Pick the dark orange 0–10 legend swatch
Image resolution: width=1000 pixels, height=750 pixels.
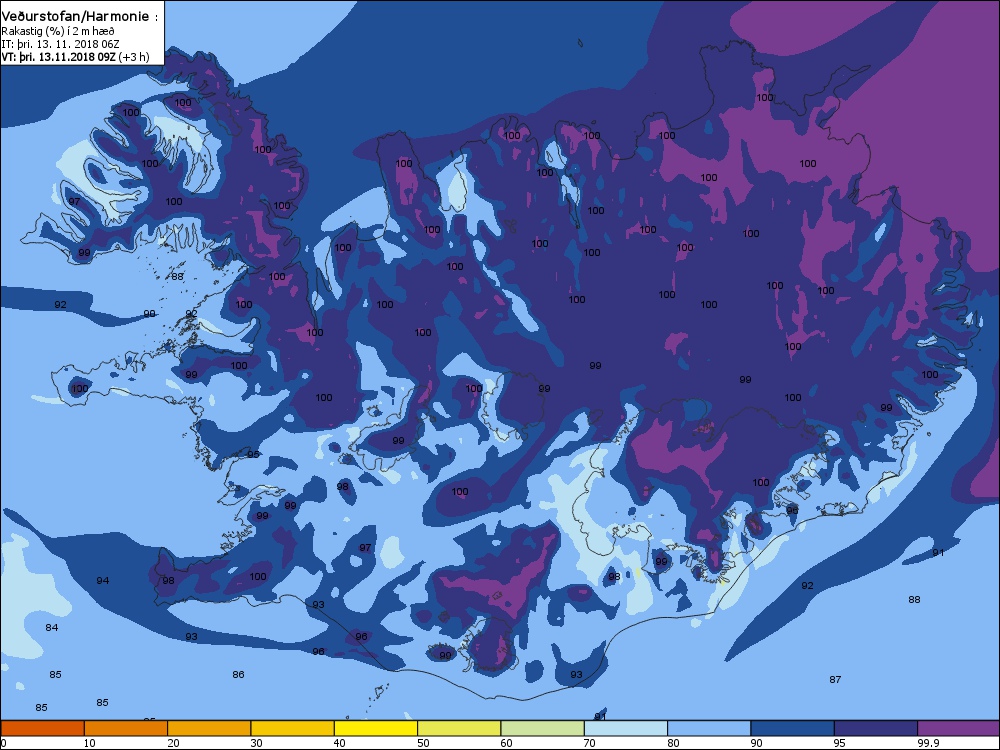point(43,728)
